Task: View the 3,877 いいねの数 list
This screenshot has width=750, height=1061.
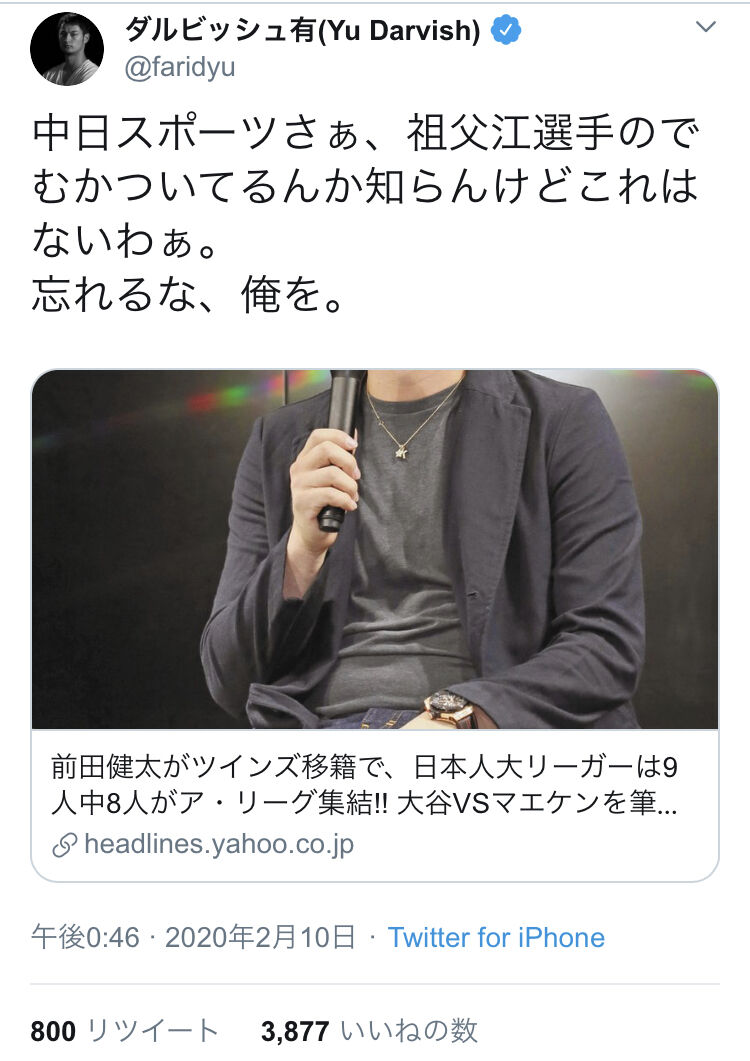Action: pyautogui.click(x=370, y=1031)
